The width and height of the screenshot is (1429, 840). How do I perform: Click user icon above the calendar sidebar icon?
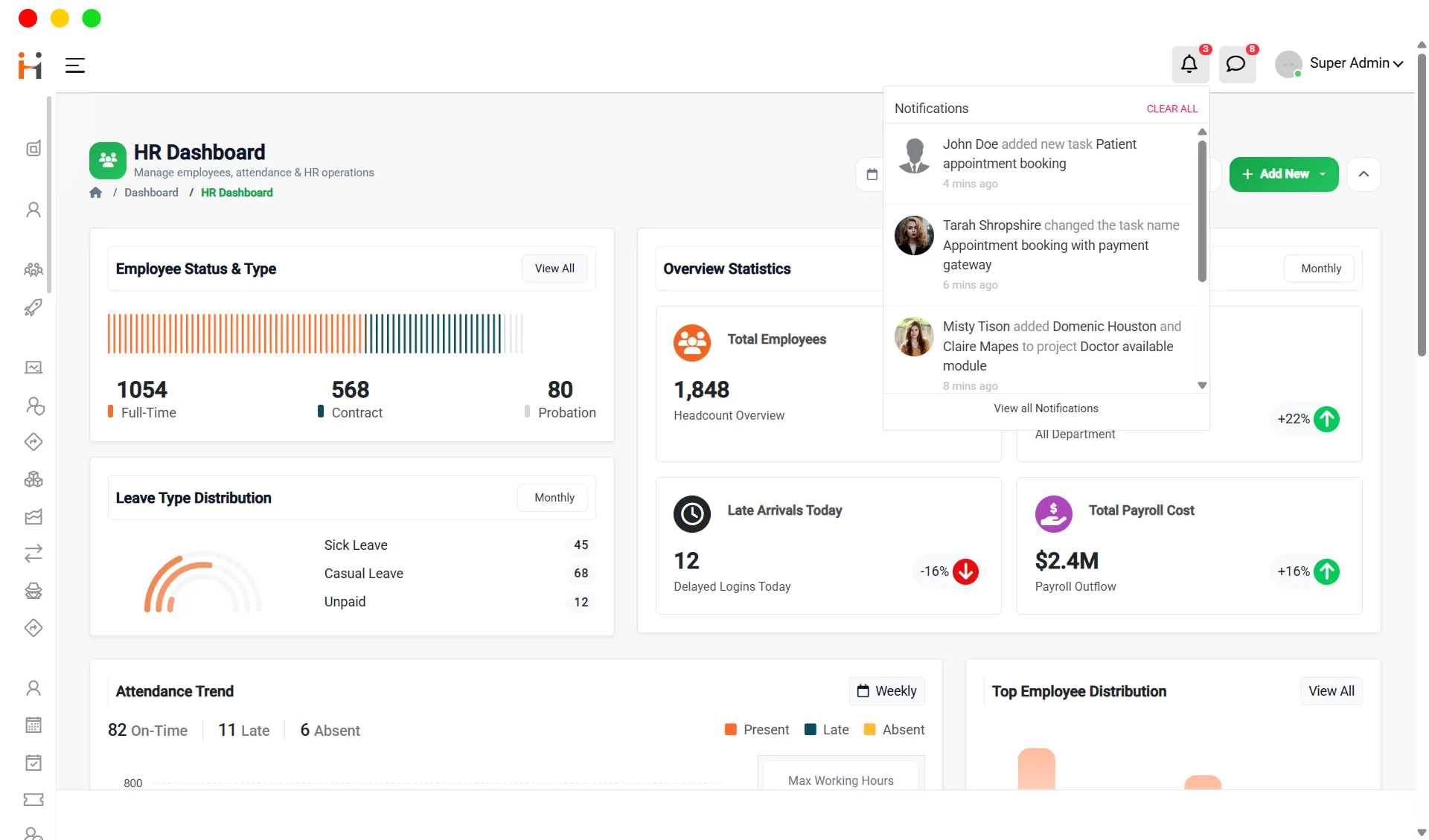coord(33,688)
